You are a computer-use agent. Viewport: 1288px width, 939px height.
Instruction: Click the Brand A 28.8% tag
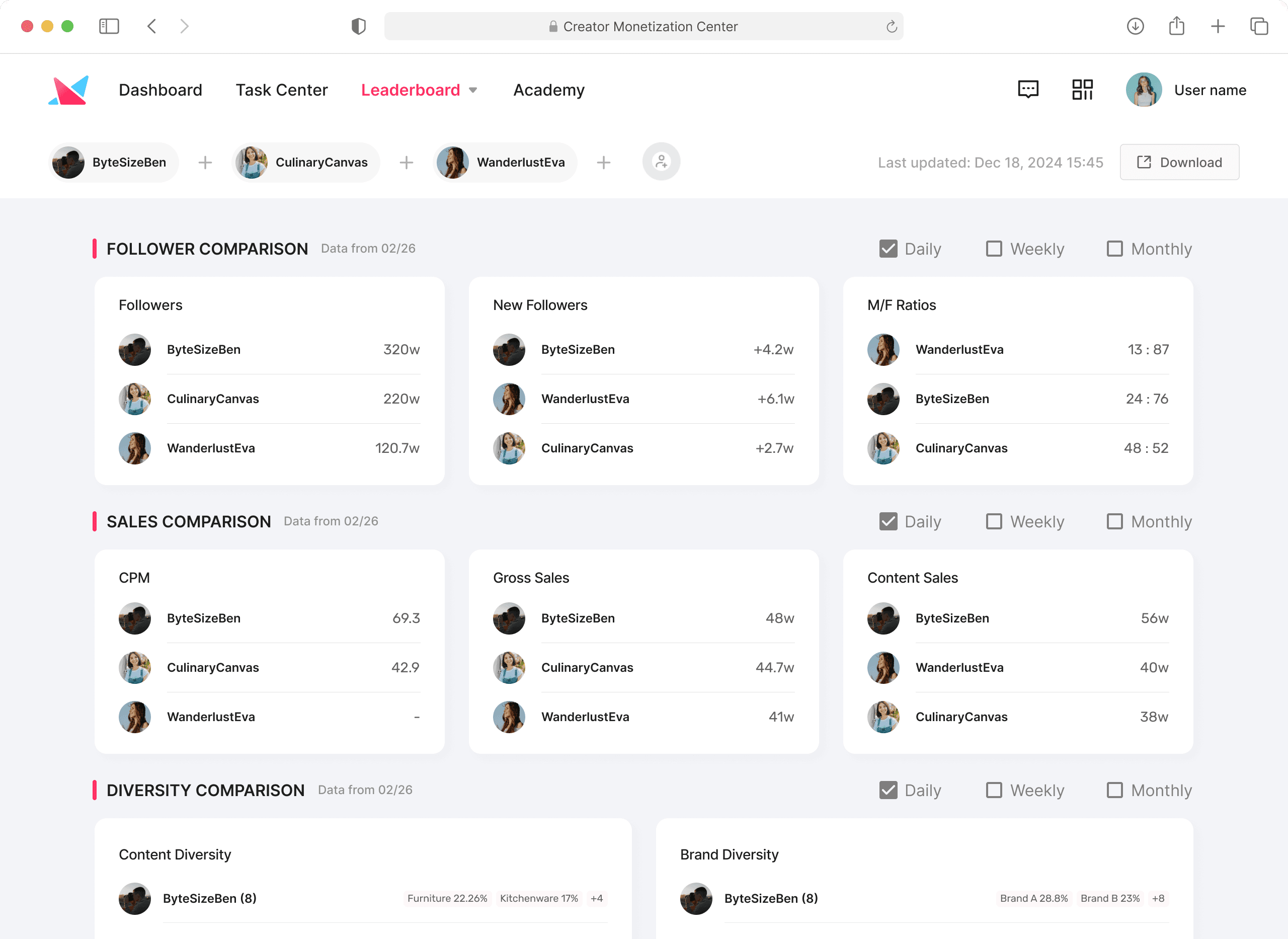[1034, 899]
